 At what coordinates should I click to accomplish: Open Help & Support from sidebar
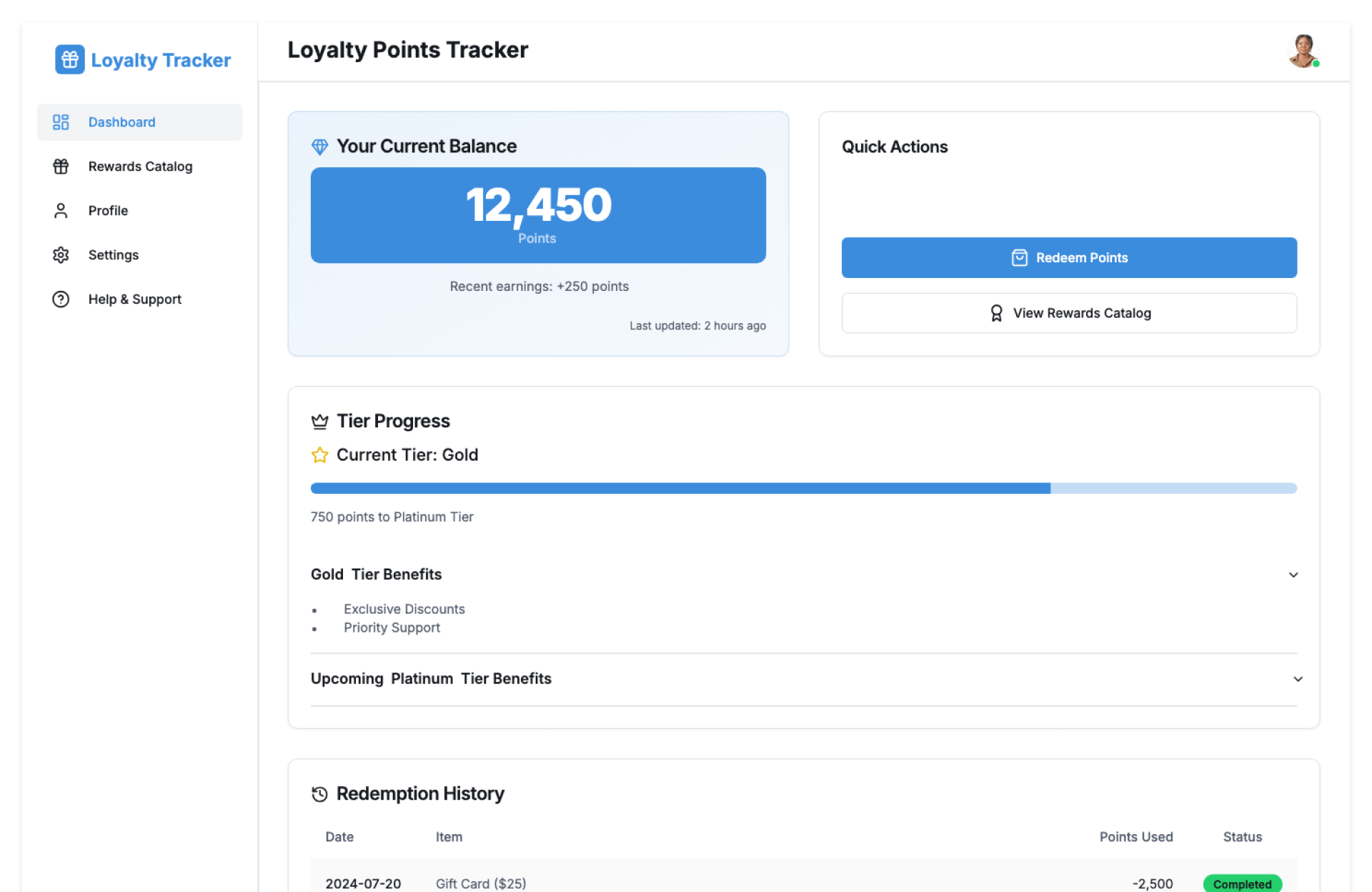[x=134, y=299]
